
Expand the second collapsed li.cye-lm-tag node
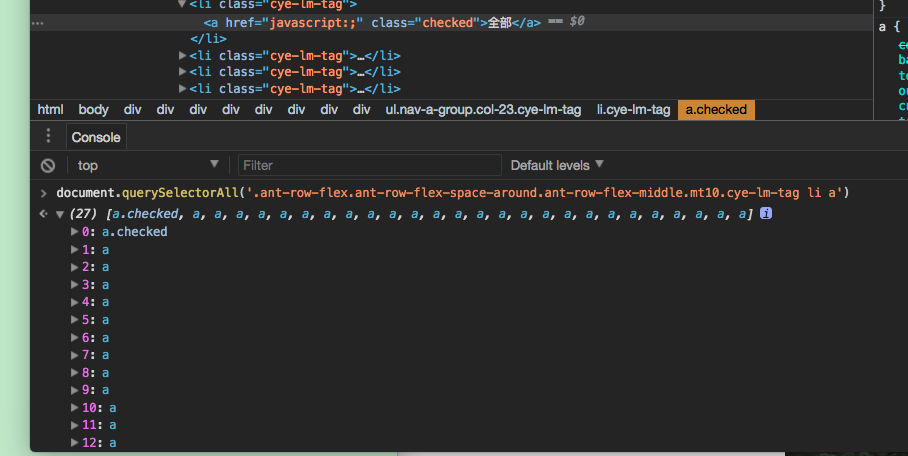click(182, 72)
